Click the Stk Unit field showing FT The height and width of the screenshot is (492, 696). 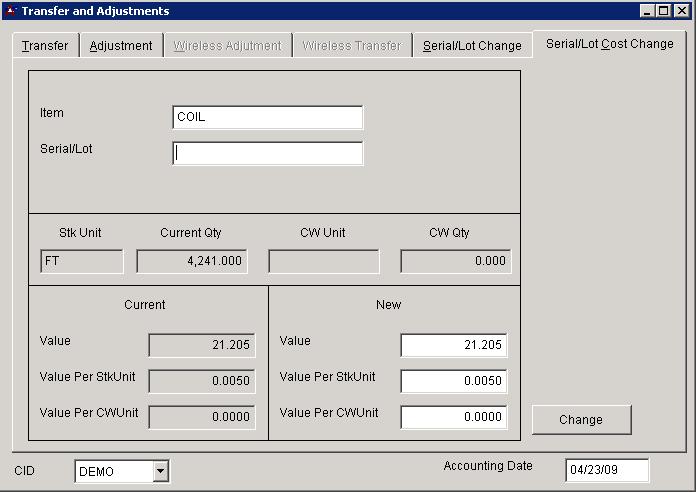pos(81,261)
